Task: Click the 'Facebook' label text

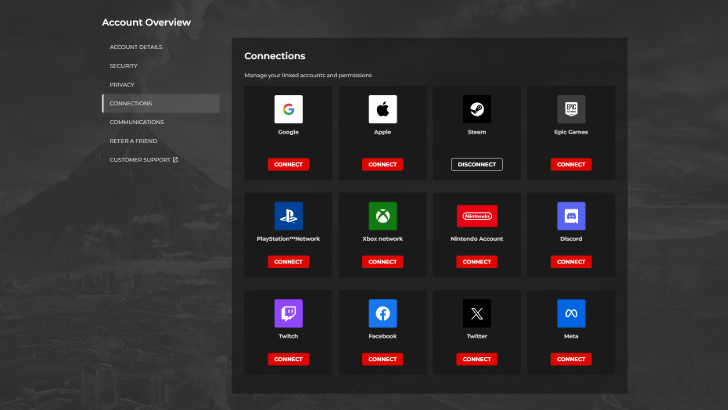Action: point(383,336)
